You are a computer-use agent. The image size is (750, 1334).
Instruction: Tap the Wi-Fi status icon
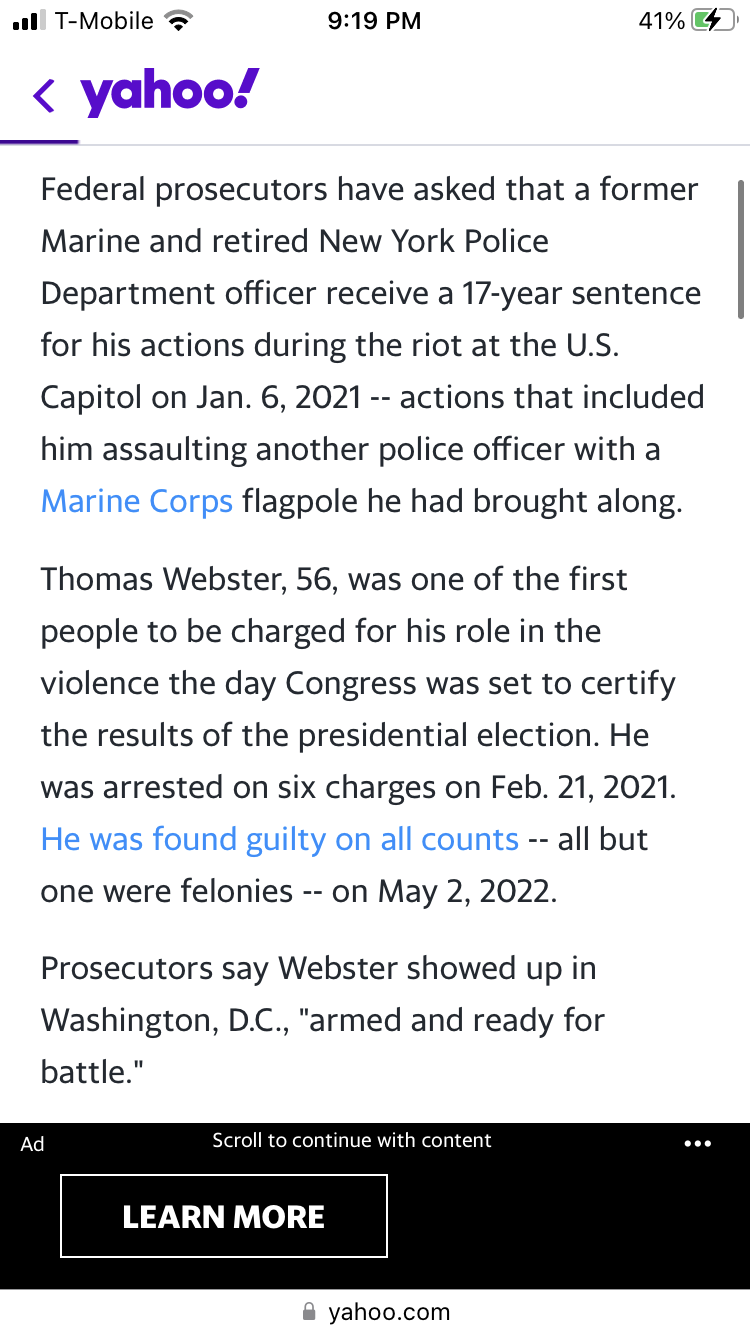180,21
